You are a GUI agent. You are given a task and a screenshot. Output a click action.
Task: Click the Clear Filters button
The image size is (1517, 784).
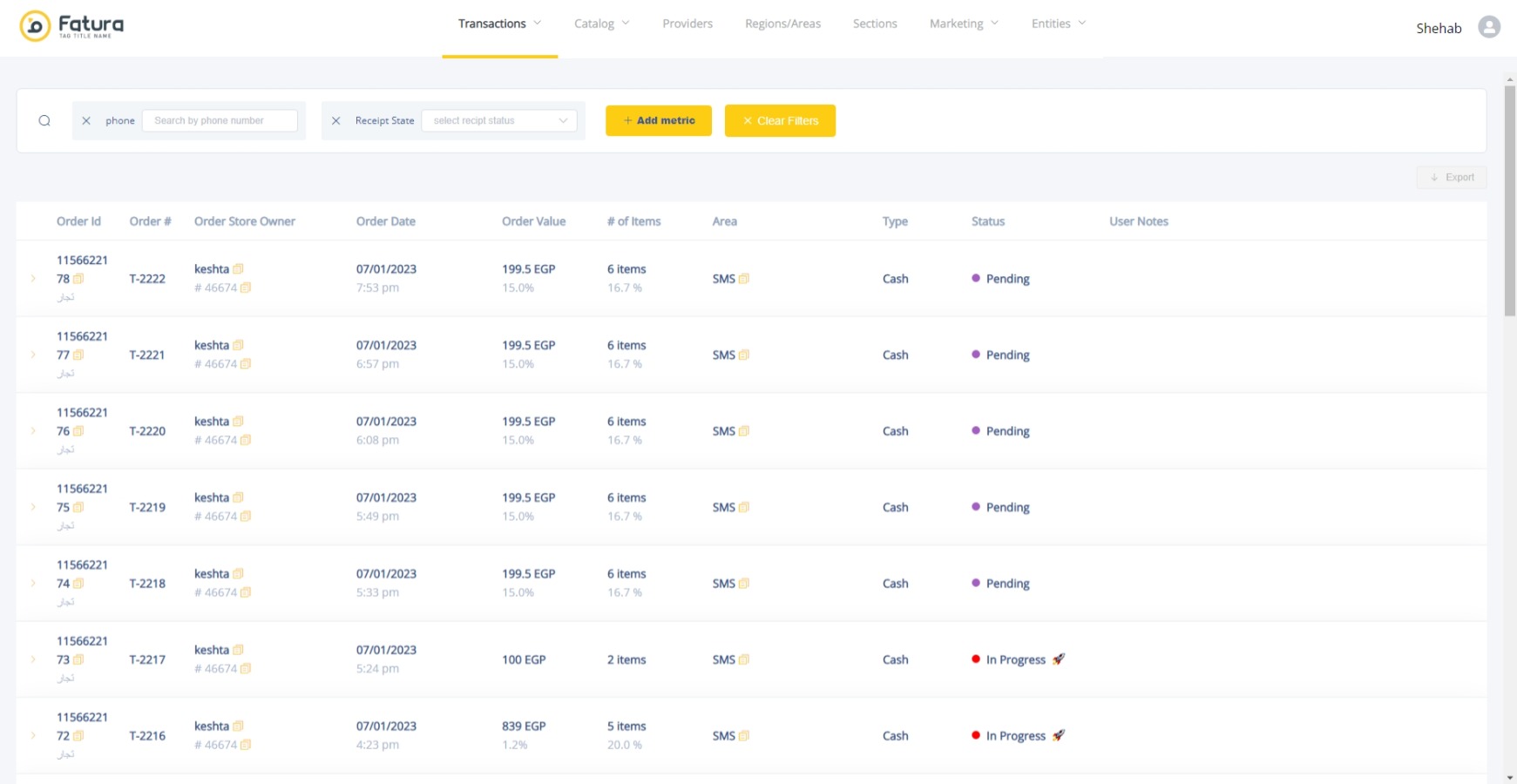(x=780, y=121)
